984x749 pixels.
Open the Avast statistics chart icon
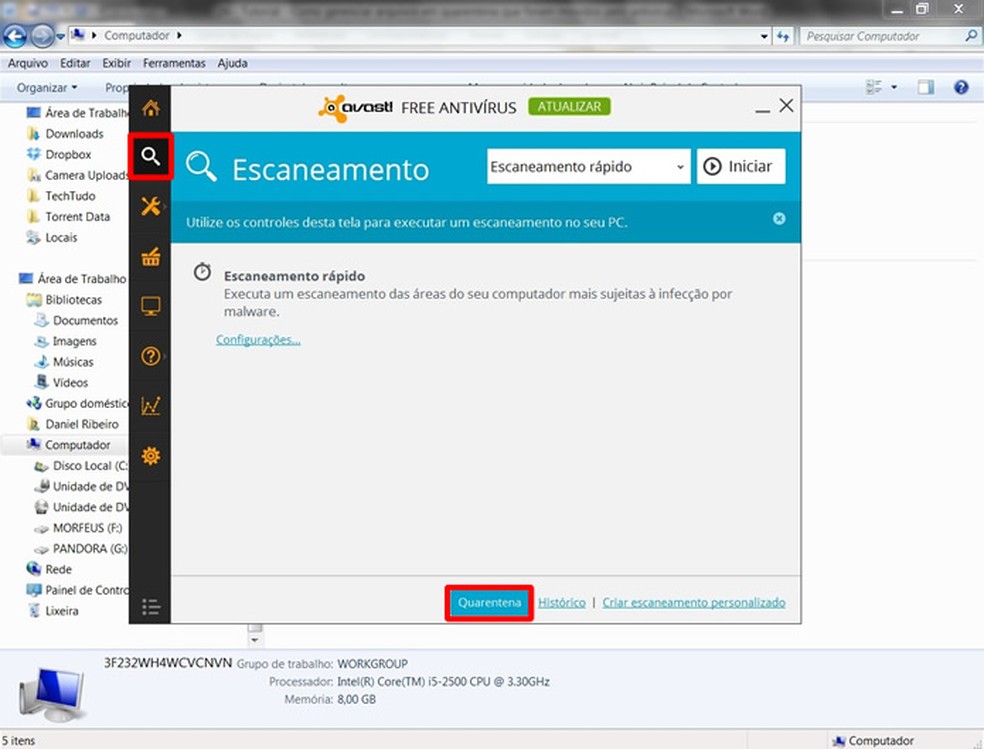click(151, 406)
